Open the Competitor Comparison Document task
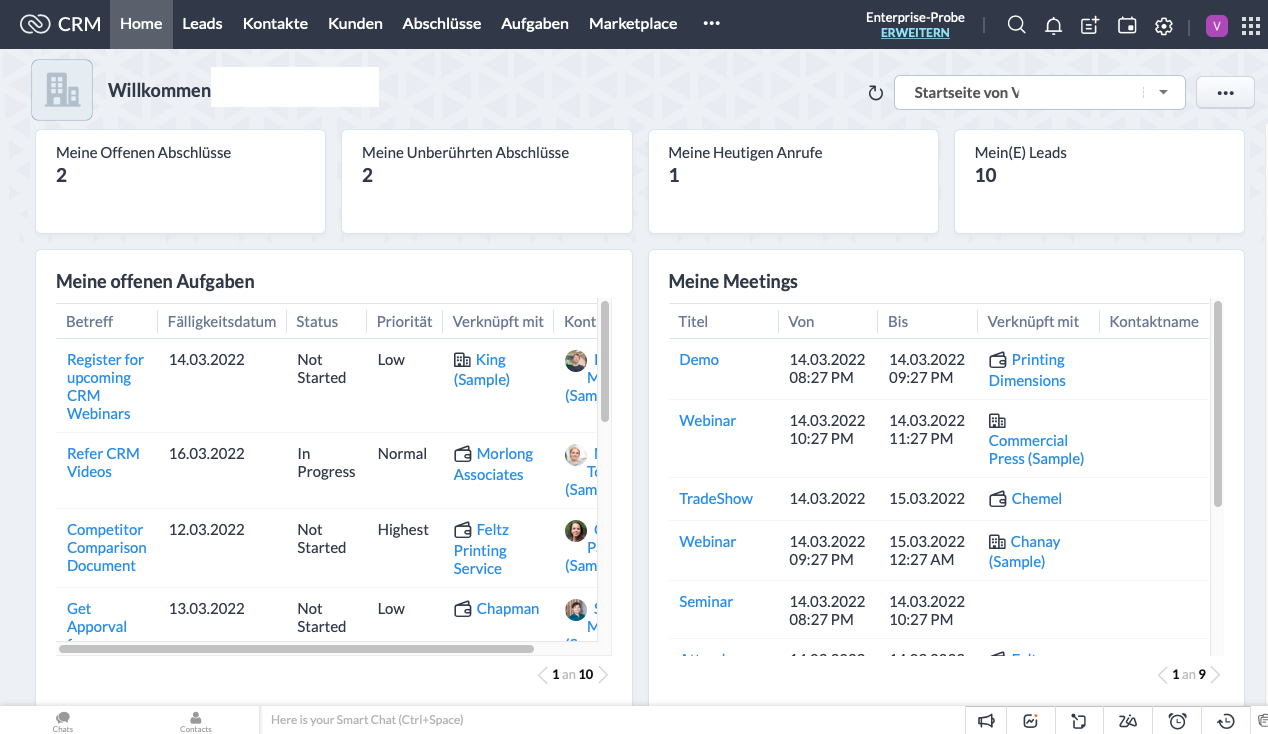 106,547
